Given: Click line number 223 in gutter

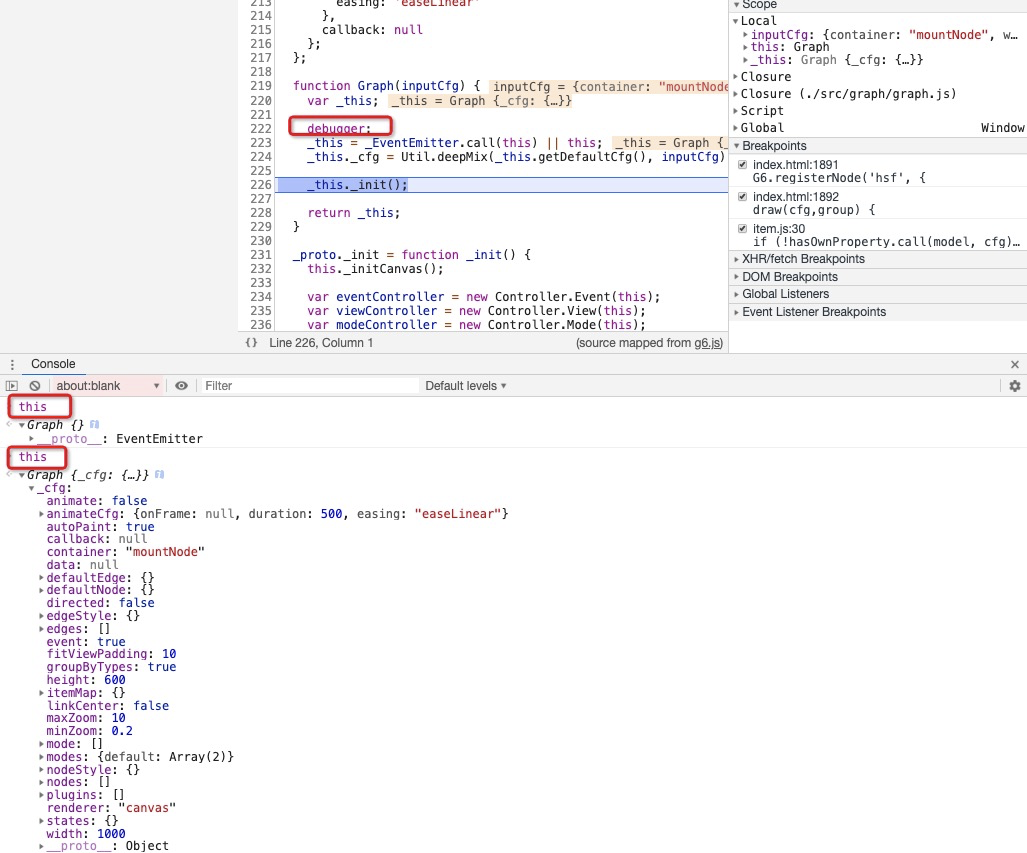Looking at the screenshot, I should 261,143.
